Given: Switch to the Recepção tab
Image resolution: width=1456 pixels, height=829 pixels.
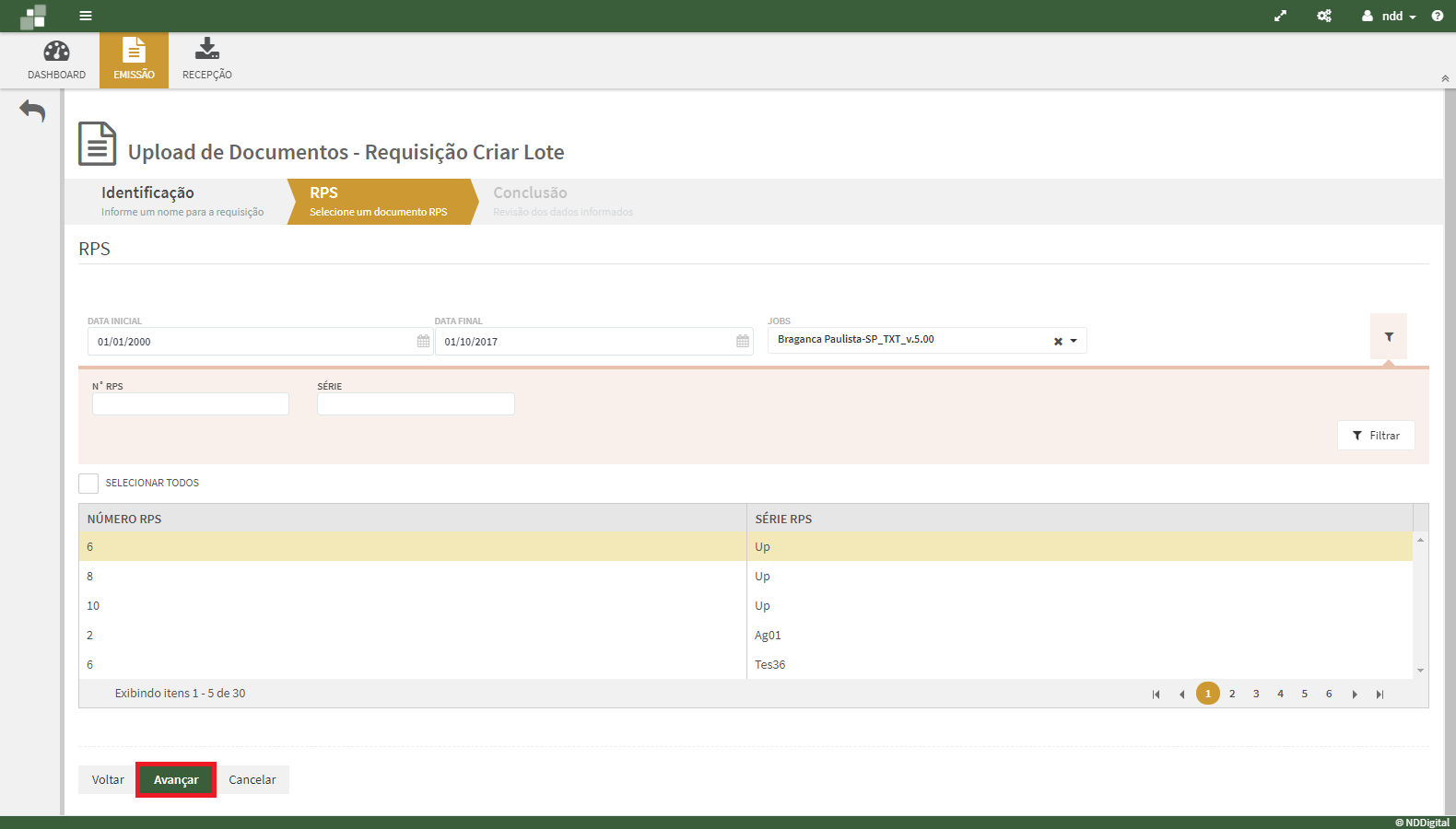Looking at the screenshot, I should coord(207,61).
